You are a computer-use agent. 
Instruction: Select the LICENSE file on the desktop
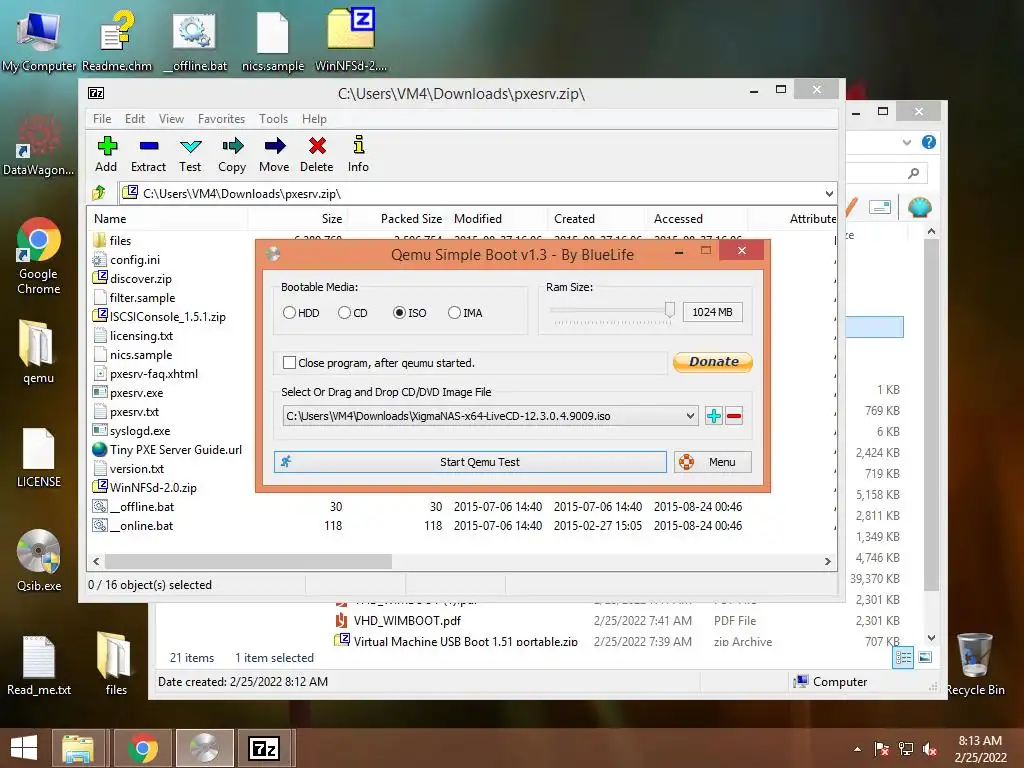coord(39,457)
